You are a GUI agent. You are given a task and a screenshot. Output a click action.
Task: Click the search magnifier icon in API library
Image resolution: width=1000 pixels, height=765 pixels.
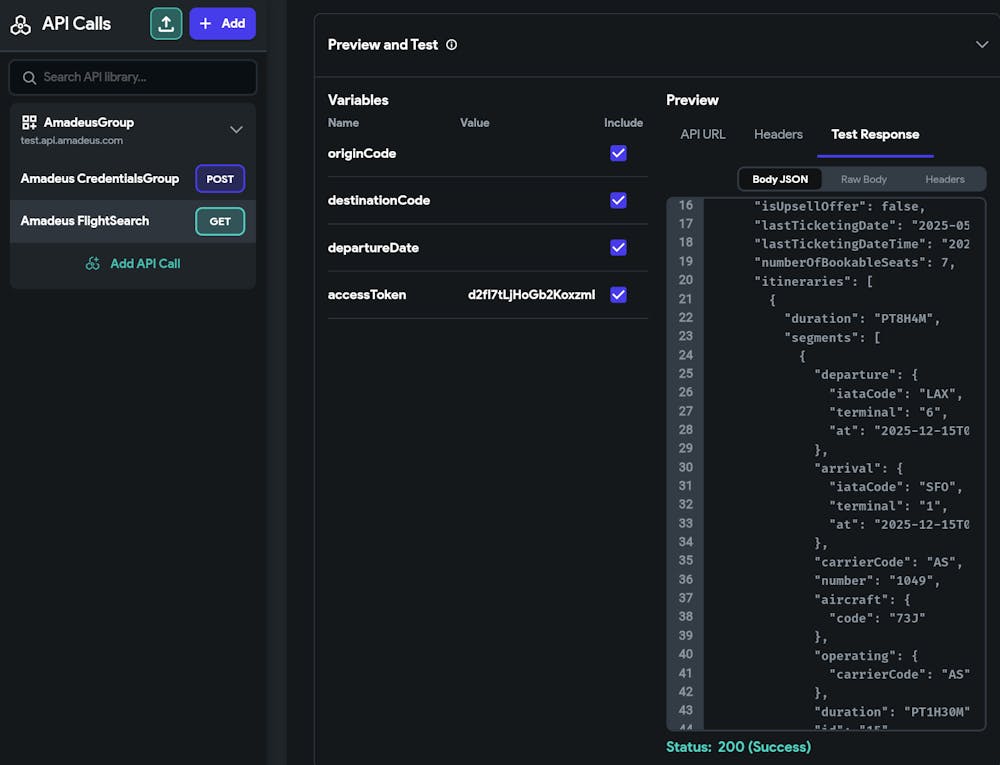(x=31, y=77)
